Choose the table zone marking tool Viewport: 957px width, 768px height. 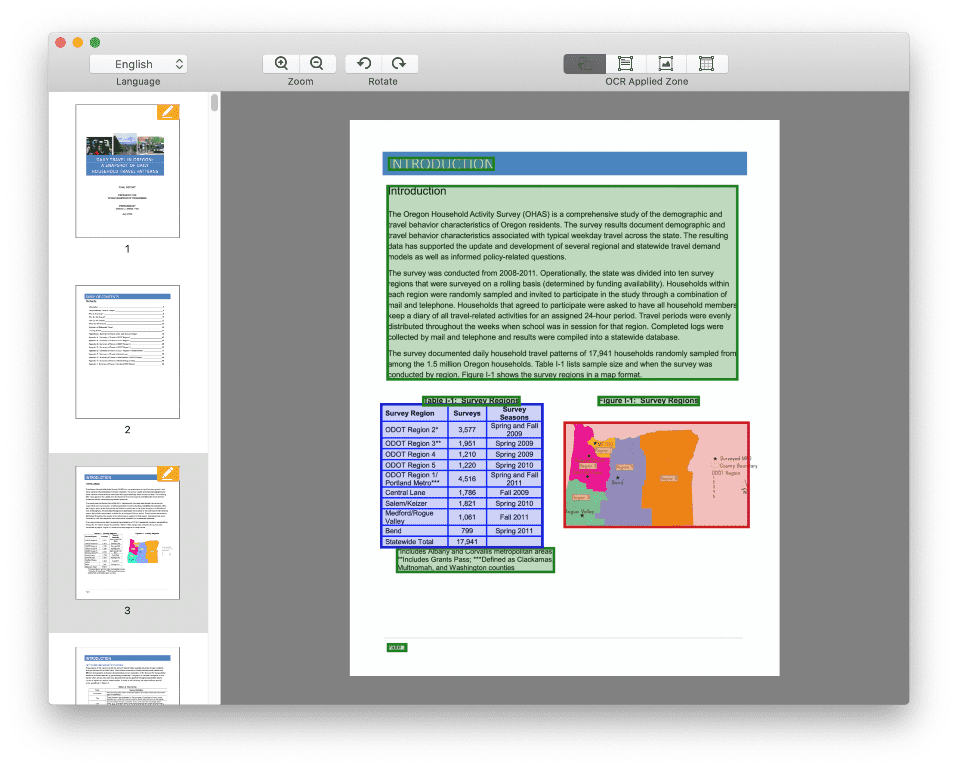[x=707, y=64]
